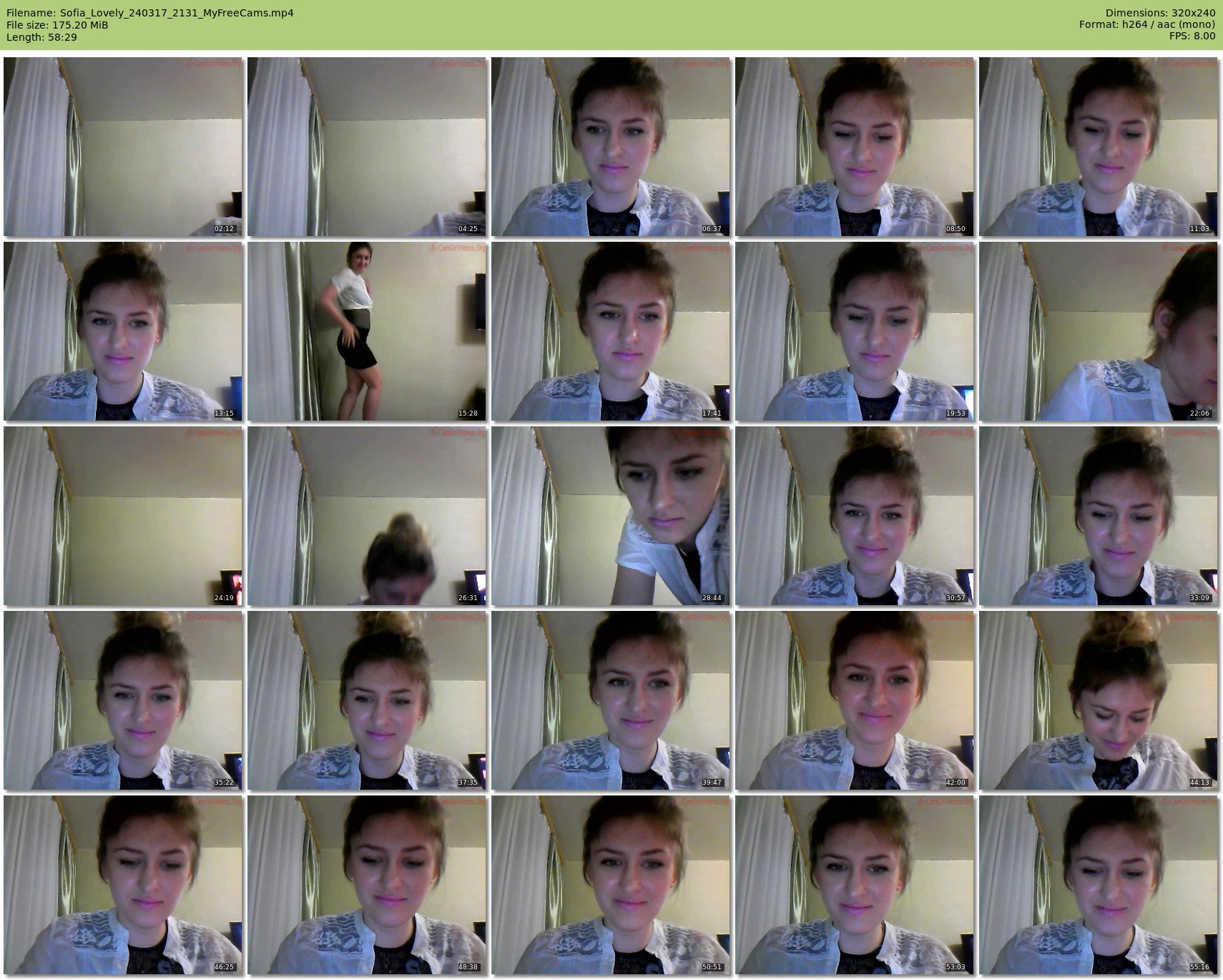The image size is (1223, 980).
Task: Open the 15:28 standing-figure thumbnail
Action: (367, 331)
